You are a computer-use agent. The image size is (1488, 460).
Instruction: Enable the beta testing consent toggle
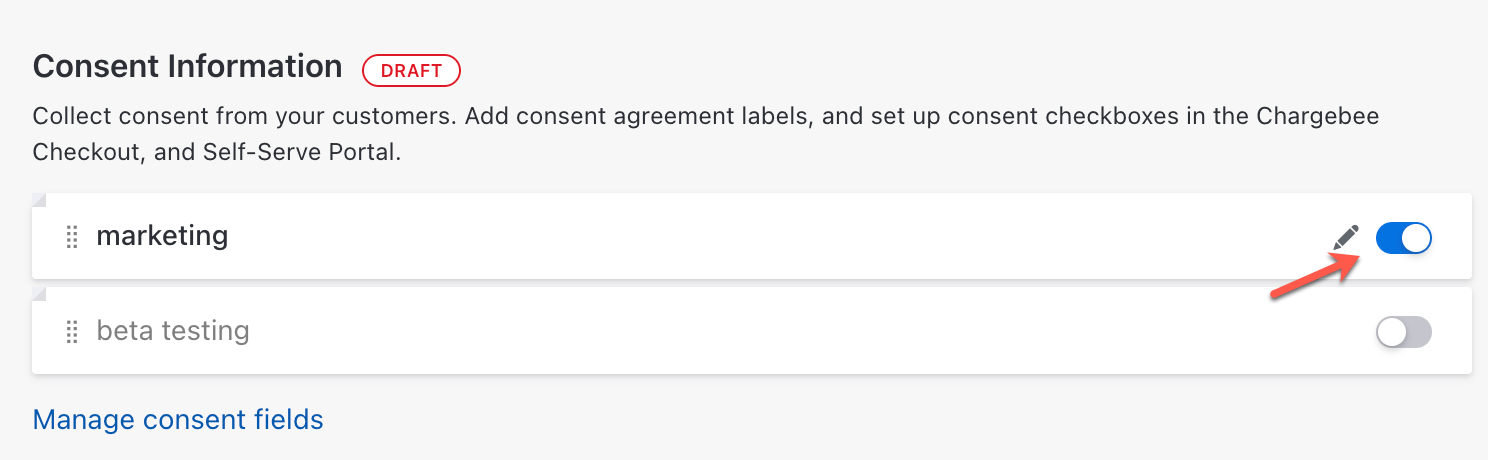[1403, 332]
